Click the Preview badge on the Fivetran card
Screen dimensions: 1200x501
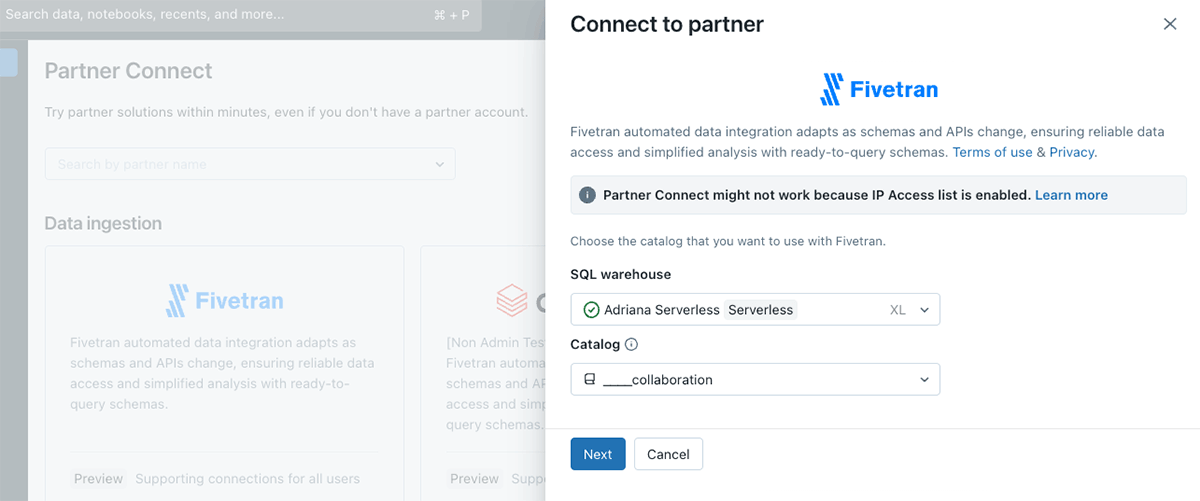(x=98, y=479)
